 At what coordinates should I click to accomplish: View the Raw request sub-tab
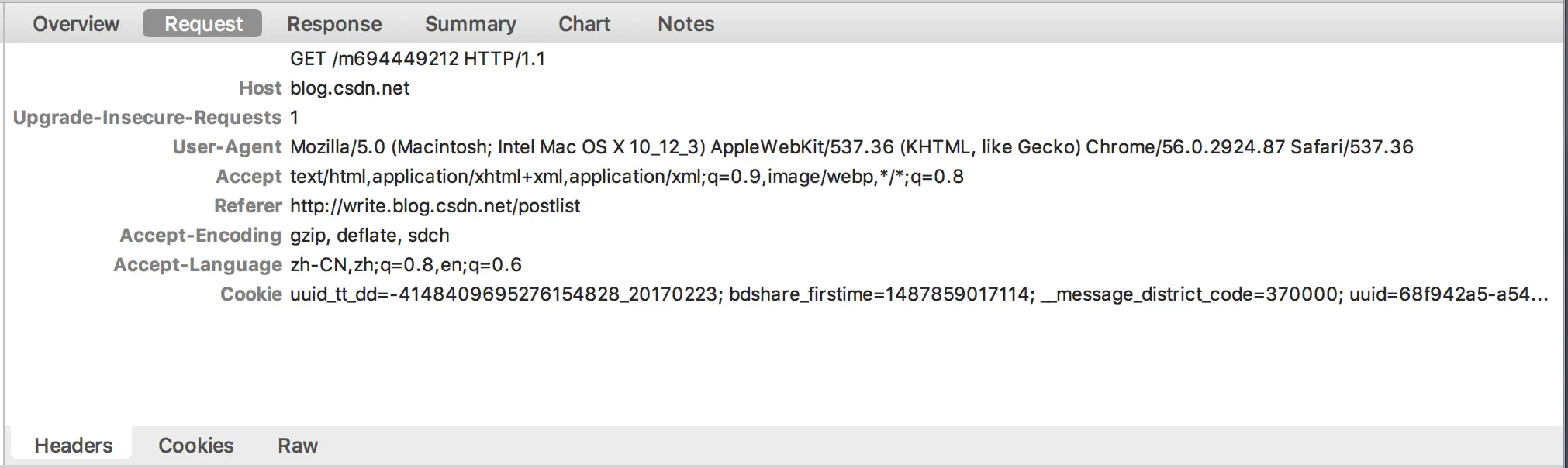click(x=298, y=446)
